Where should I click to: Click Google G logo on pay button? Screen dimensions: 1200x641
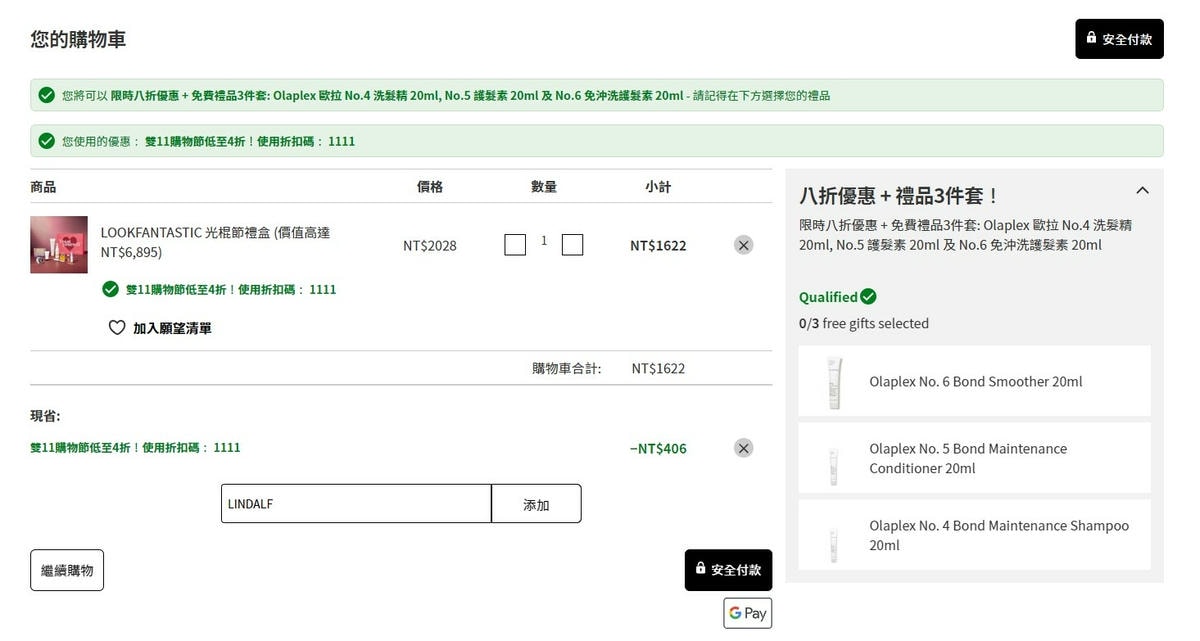coord(735,613)
